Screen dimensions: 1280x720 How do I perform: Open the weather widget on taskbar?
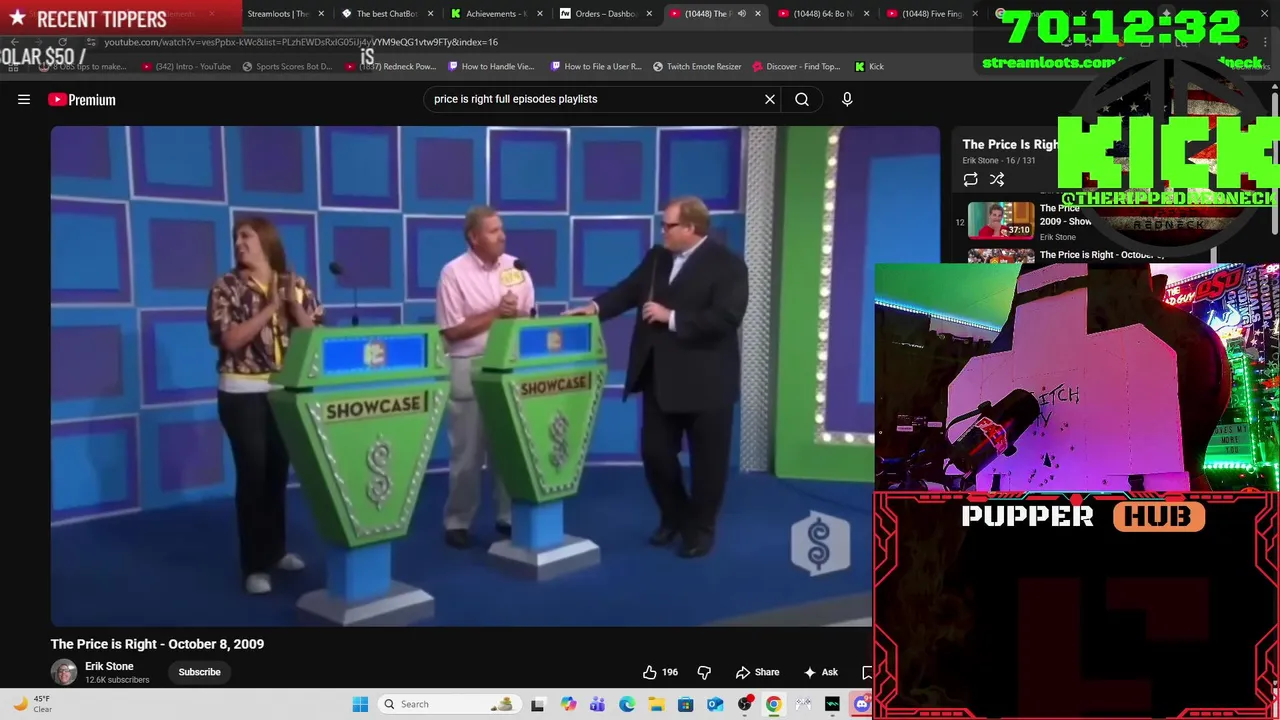pos(32,704)
